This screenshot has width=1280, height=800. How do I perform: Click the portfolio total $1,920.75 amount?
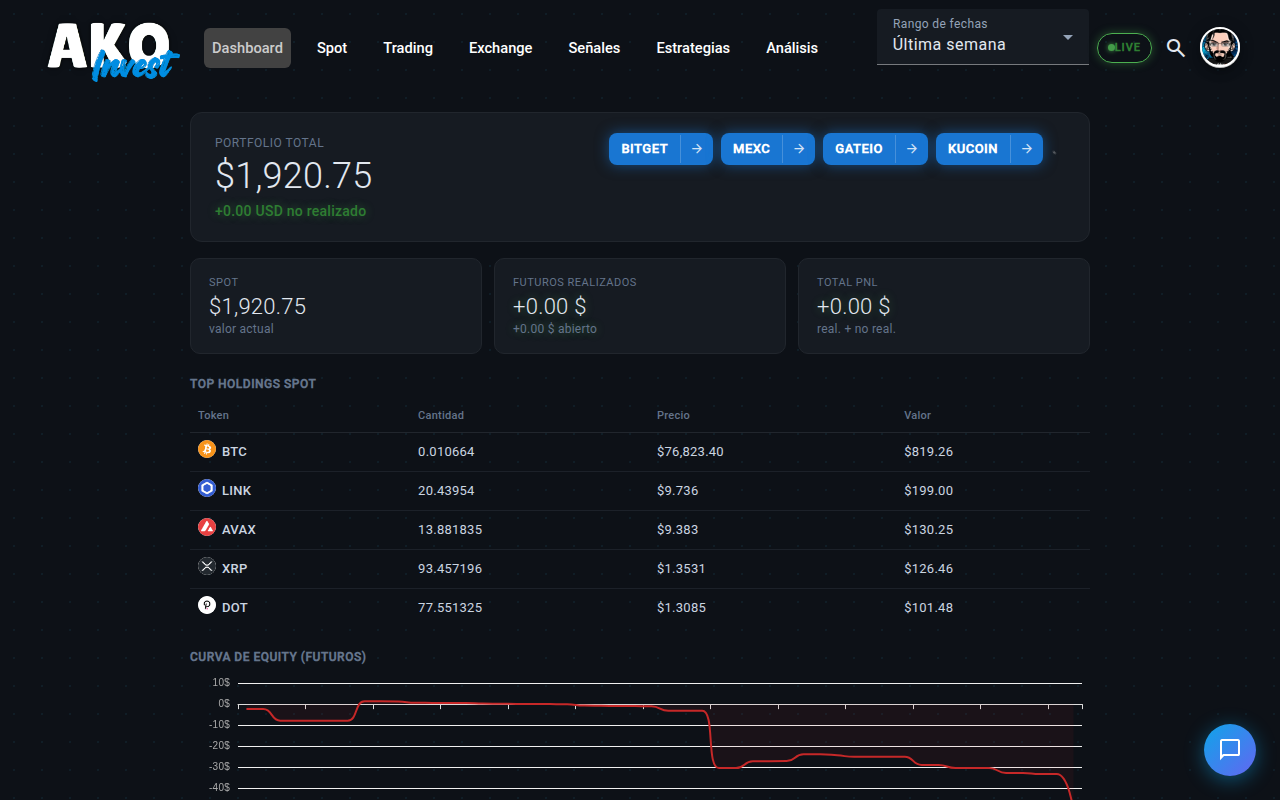pyautogui.click(x=294, y=176)
